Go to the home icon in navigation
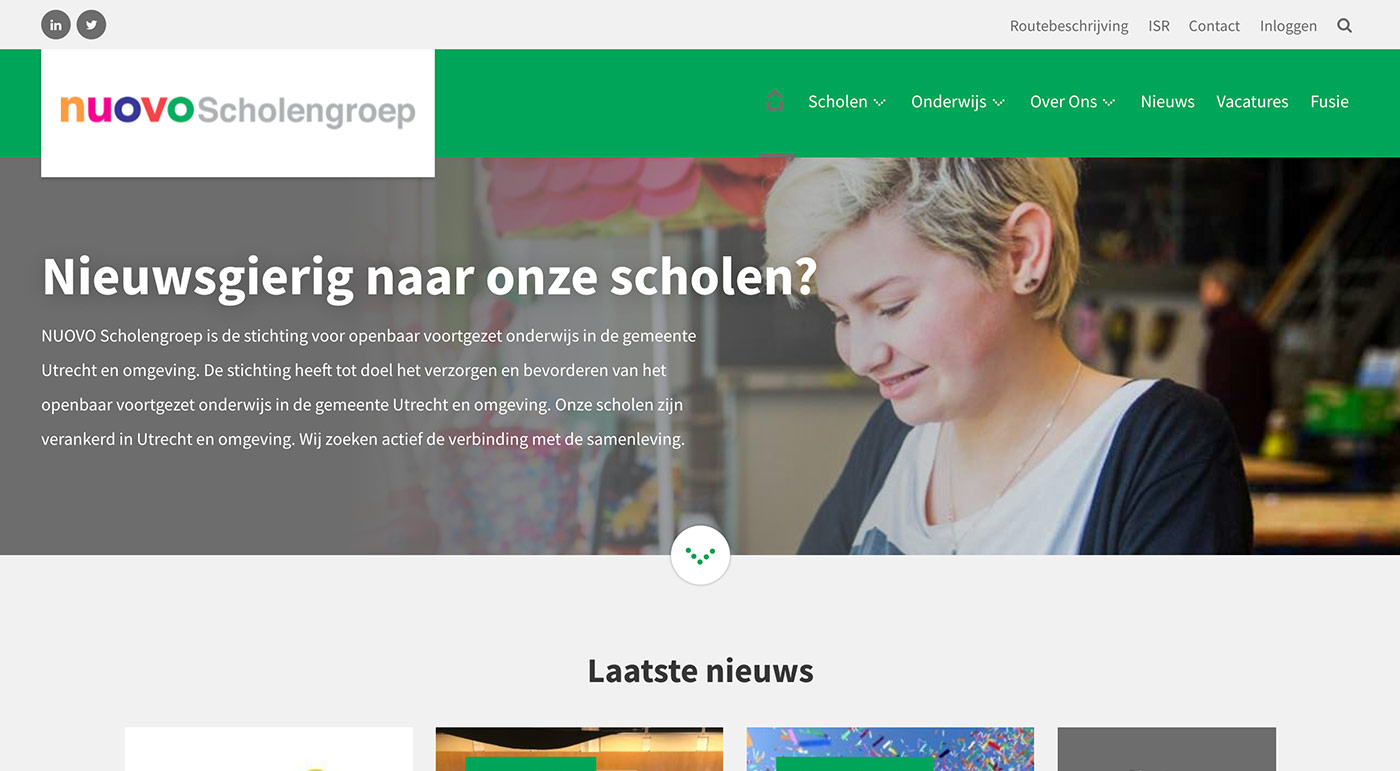Image resolution: width=1400 pixels, height=771 pixels. pos(775,101)
